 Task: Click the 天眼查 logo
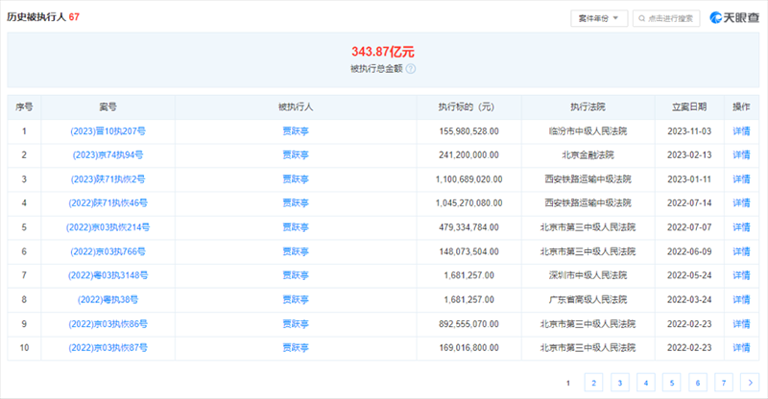click(734, 18)
